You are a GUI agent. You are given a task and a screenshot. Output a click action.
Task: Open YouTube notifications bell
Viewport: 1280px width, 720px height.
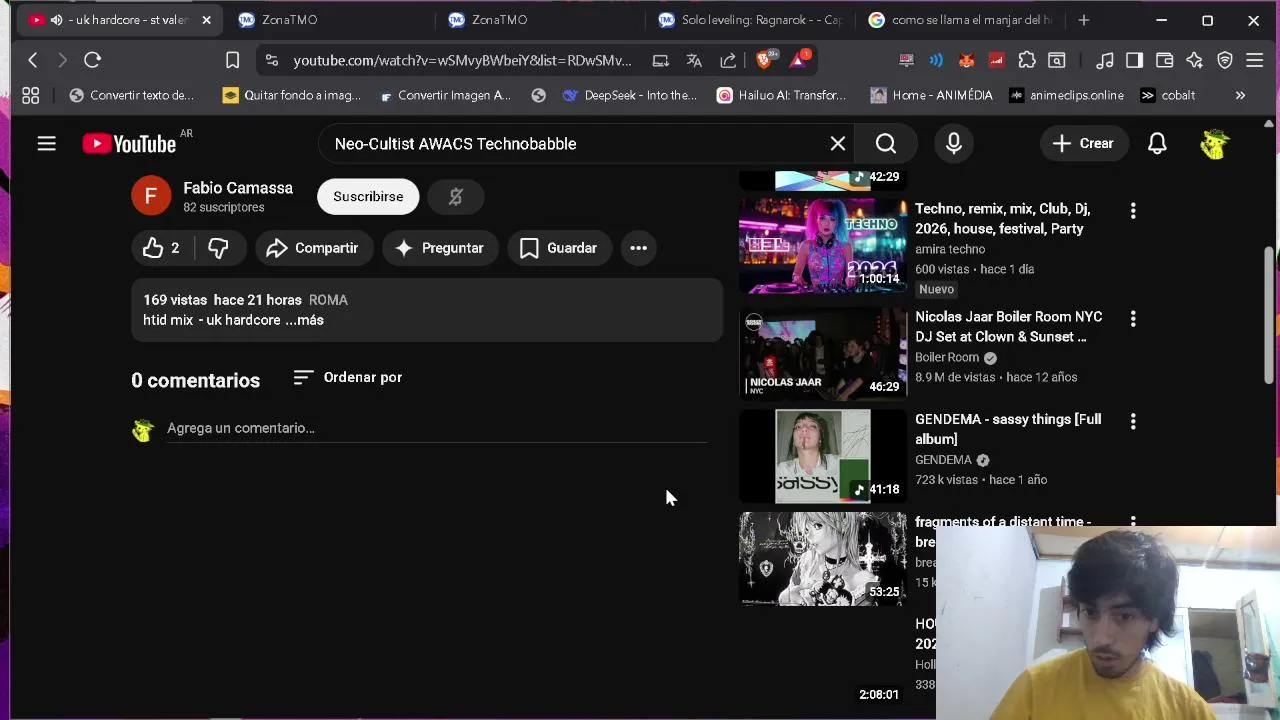point(1157,143)
